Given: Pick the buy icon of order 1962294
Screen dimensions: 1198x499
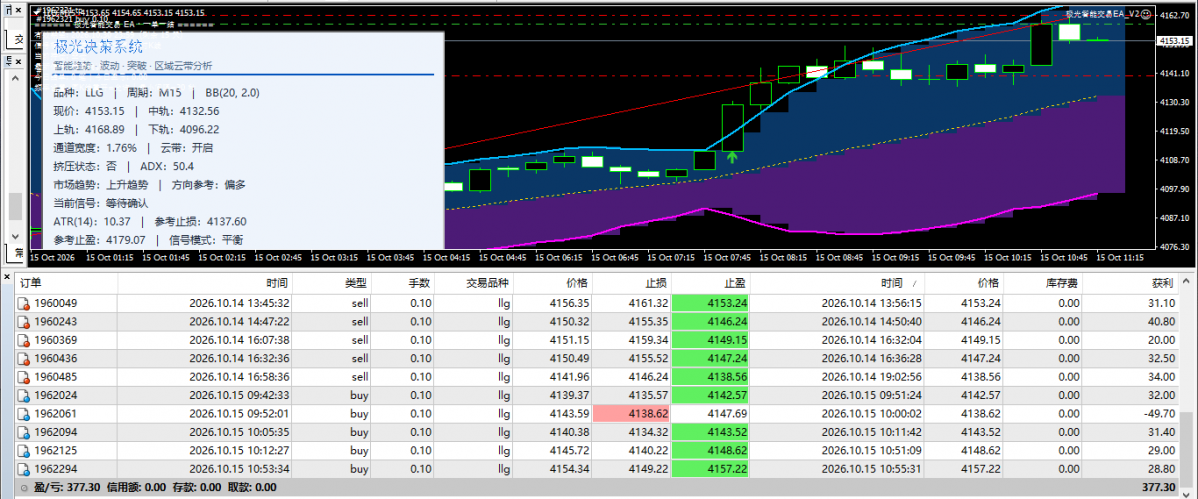Looking at the screenshot, I should (25, 468).
